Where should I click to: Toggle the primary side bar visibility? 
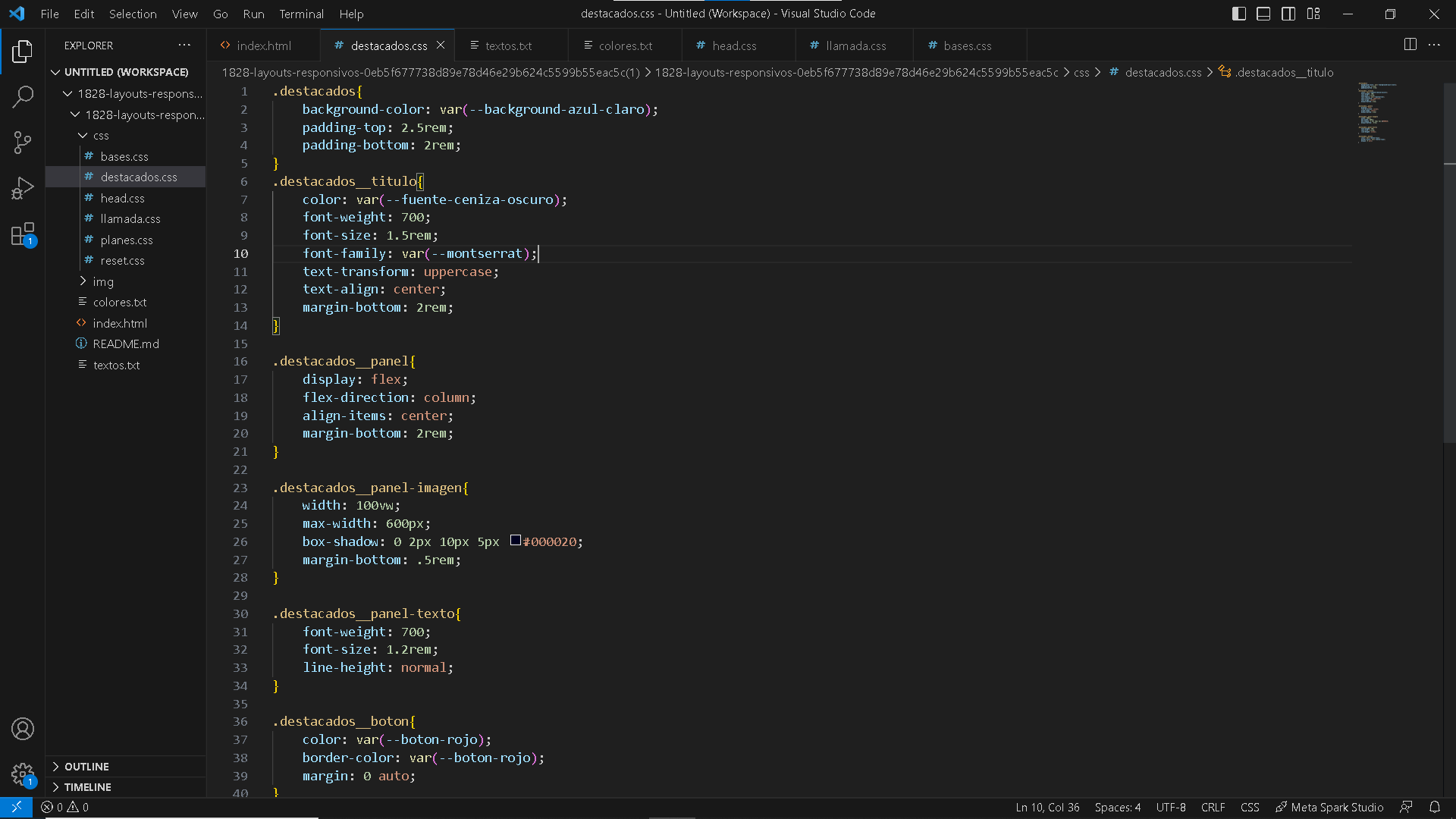[1239, 14]
